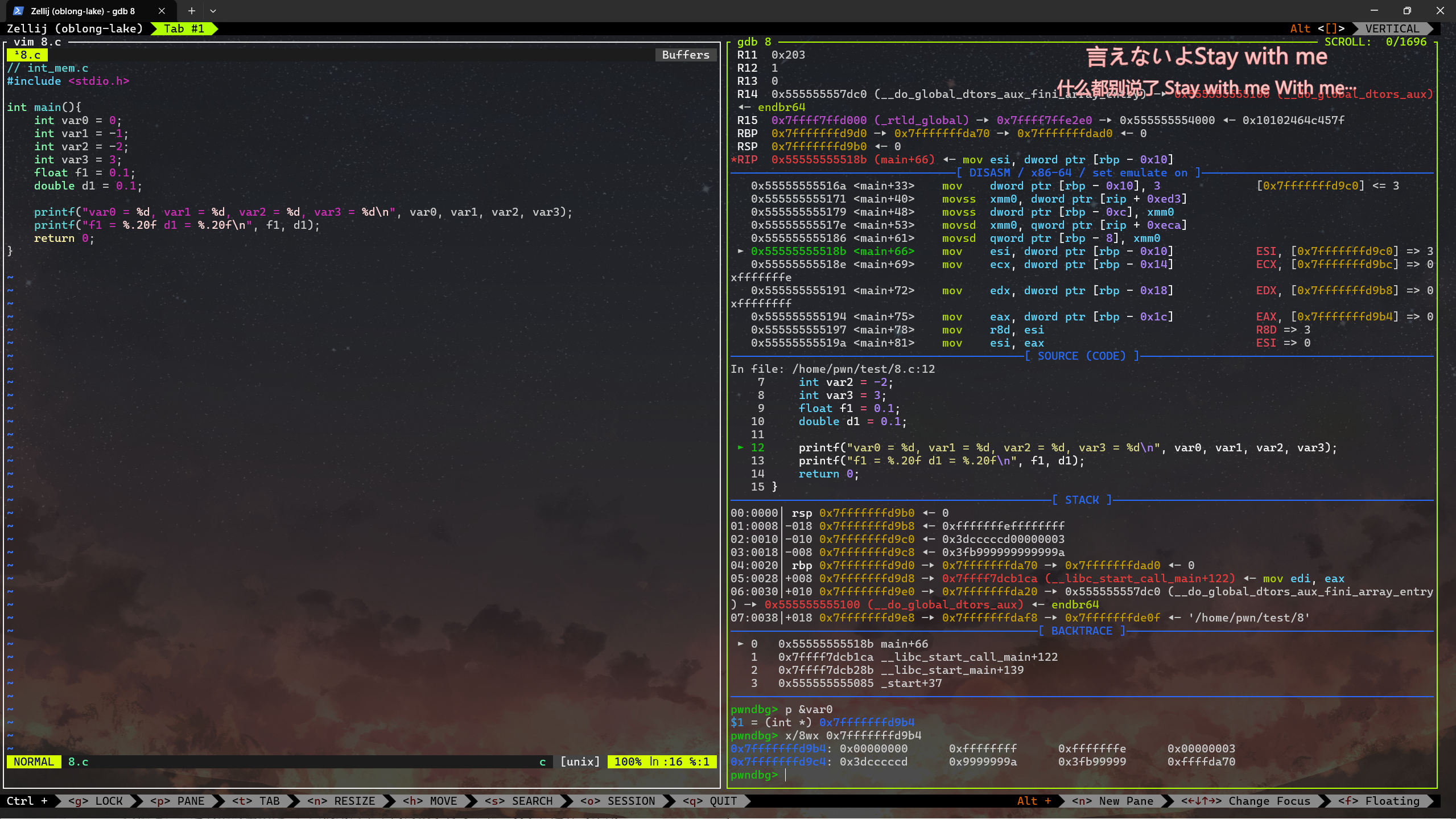Select Zellij Tab #1
1456x819 pixels.
(x=183, y=28)
